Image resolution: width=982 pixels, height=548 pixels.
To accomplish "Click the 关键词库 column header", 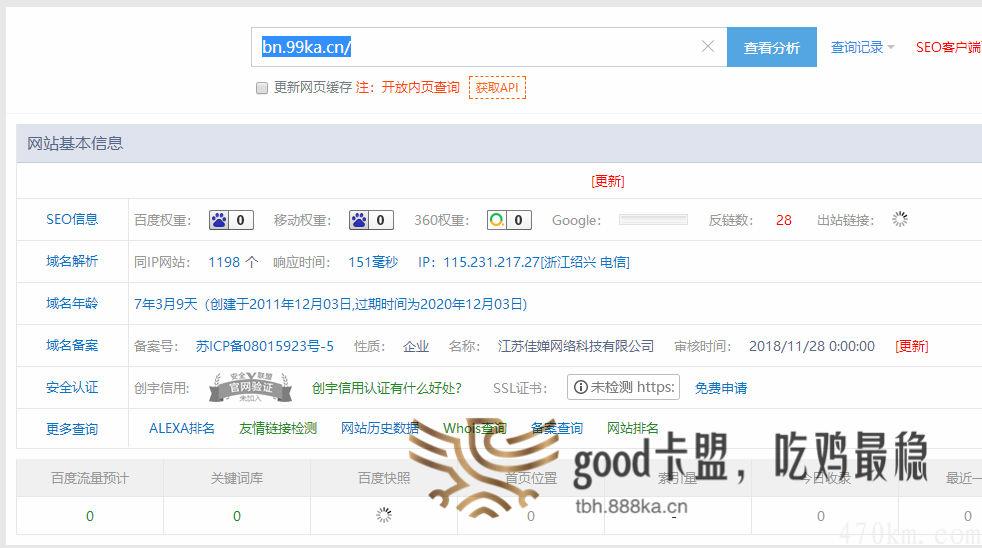I will point(237,478).
